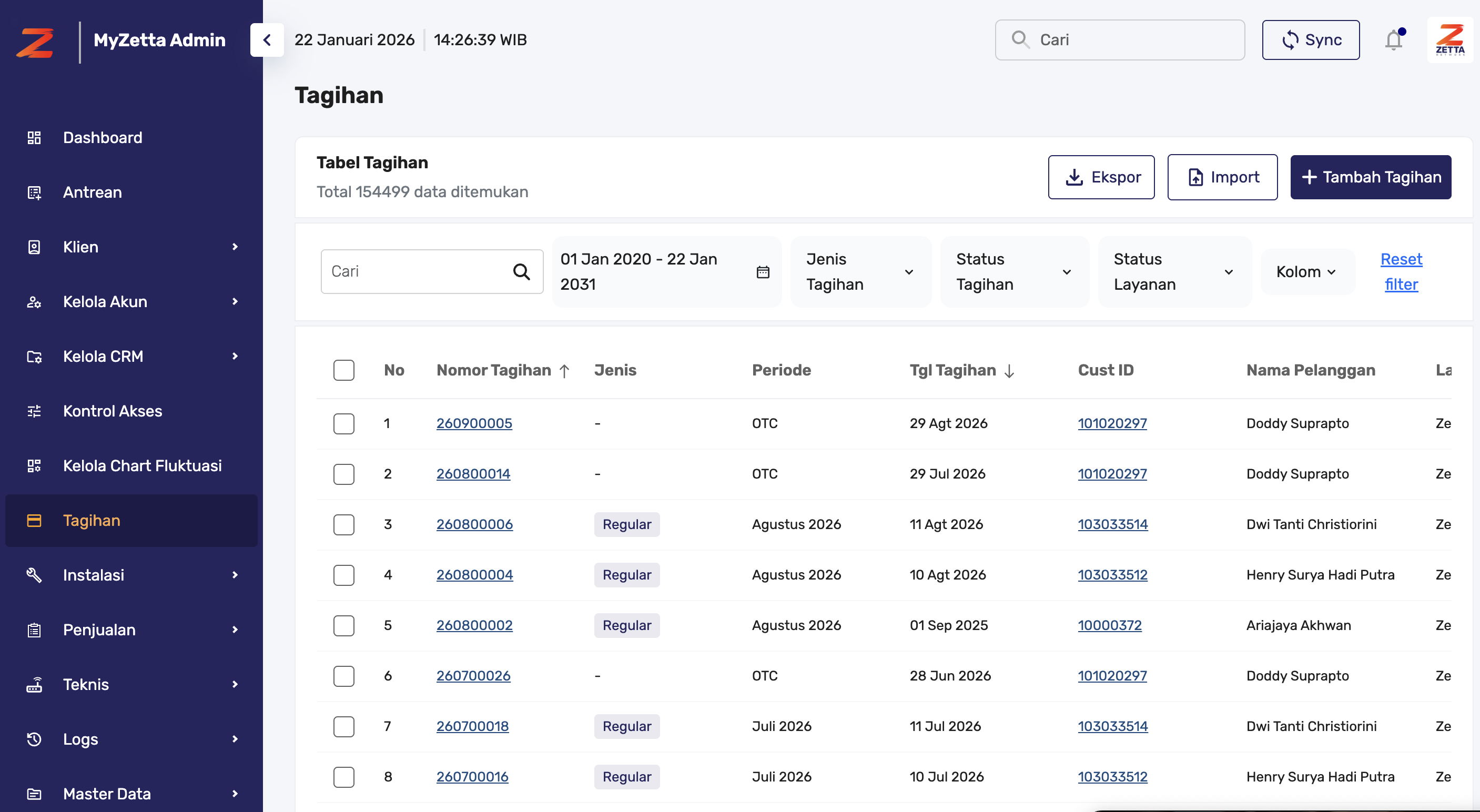Image resolution: width=1480 pixels, height=812 pixels.
Task: Click the Dashboard sidebar icon
Action: (34, 137)
